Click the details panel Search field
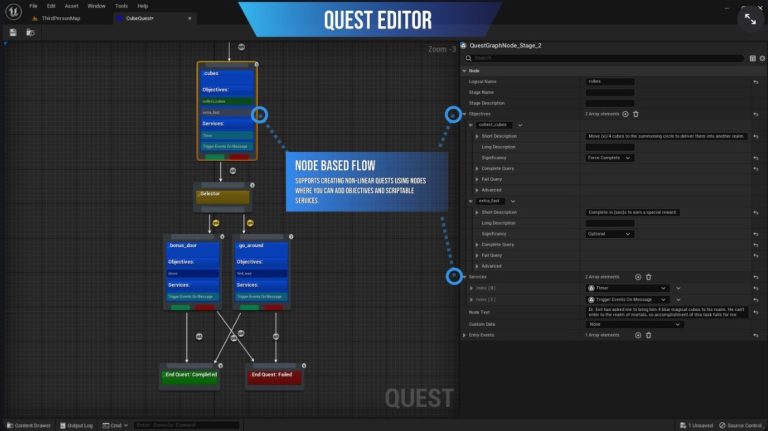The image size is (768, 431). tap(607, 58)
